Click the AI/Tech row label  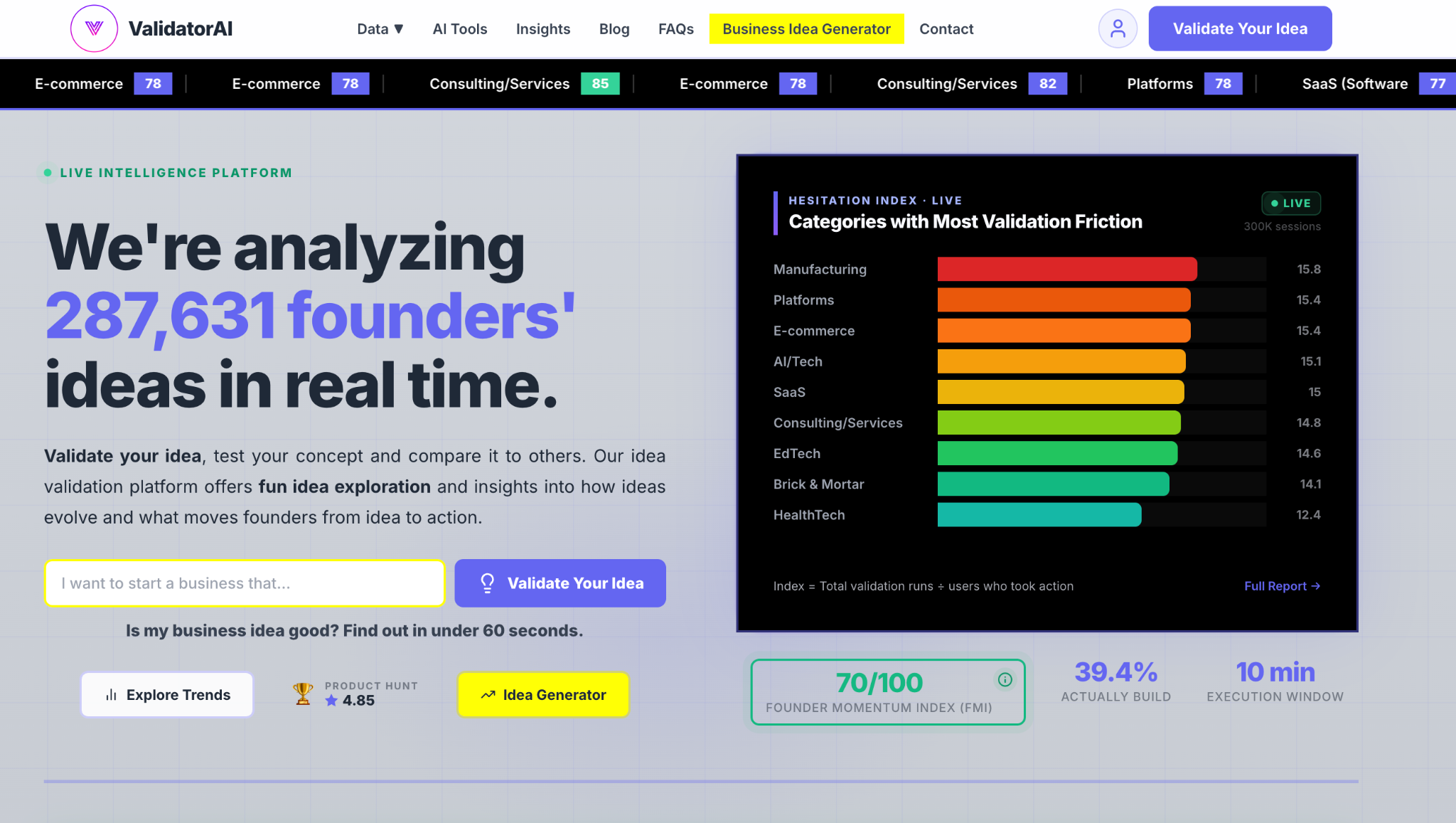click(798, 361)
